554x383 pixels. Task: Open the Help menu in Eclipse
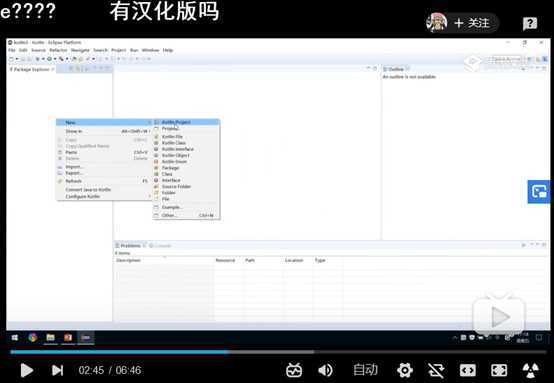coord(168,50)
